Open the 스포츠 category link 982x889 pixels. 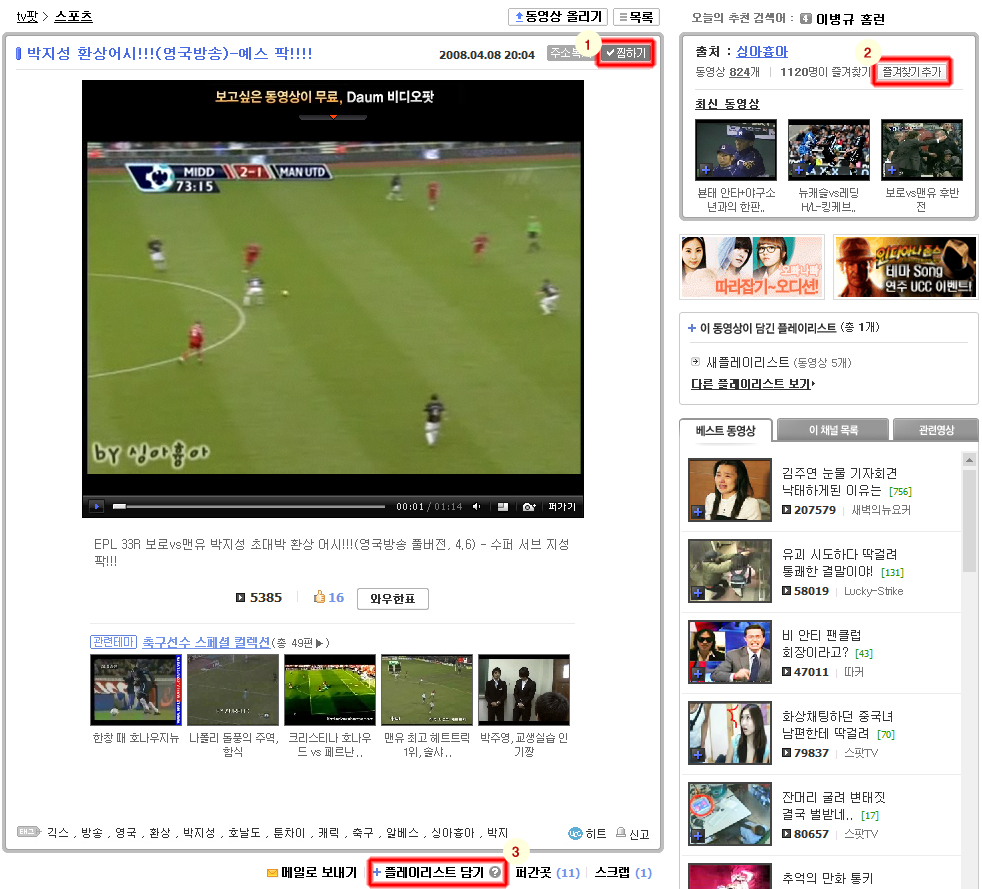coord(73,16)
